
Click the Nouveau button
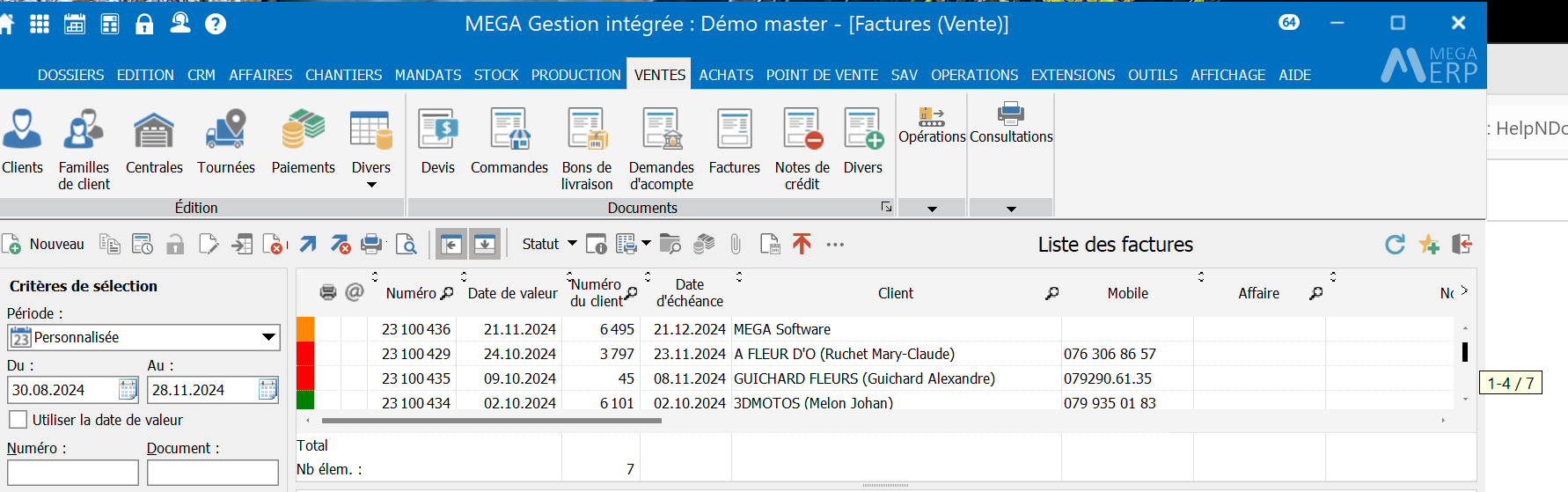click(44, 244)
